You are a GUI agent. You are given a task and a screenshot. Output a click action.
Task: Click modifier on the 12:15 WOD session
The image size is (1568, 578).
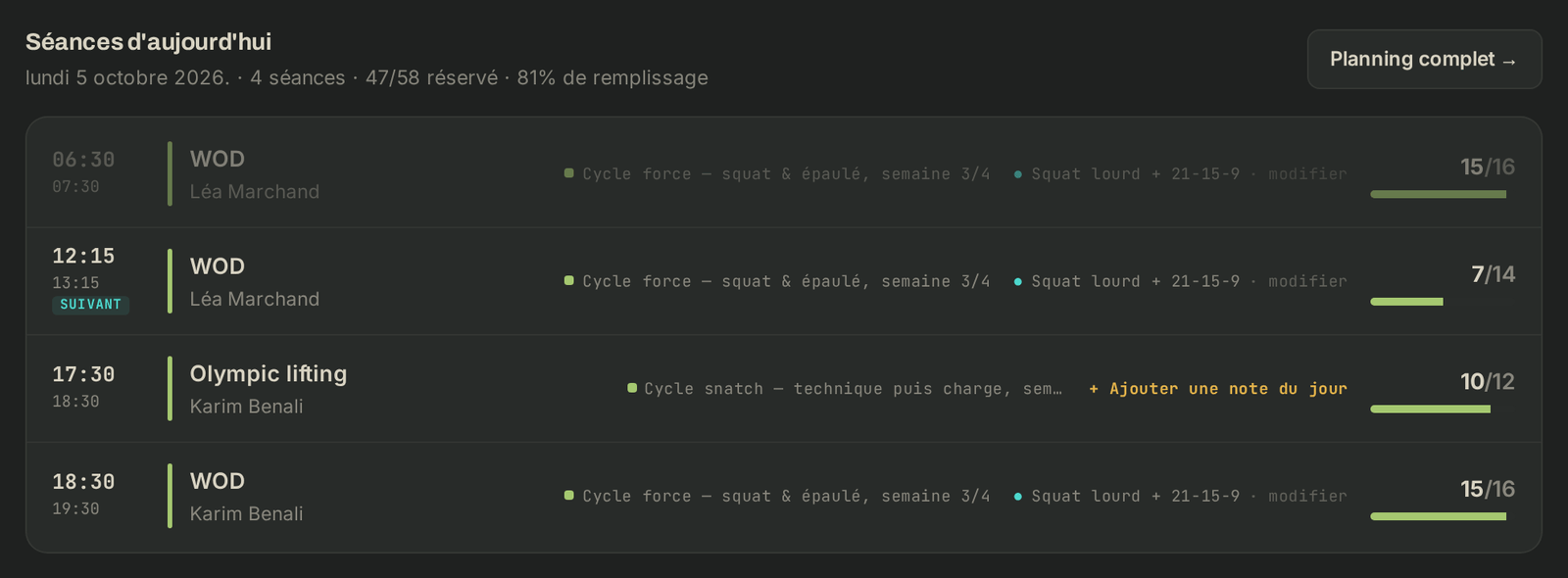click(1307, 281)
